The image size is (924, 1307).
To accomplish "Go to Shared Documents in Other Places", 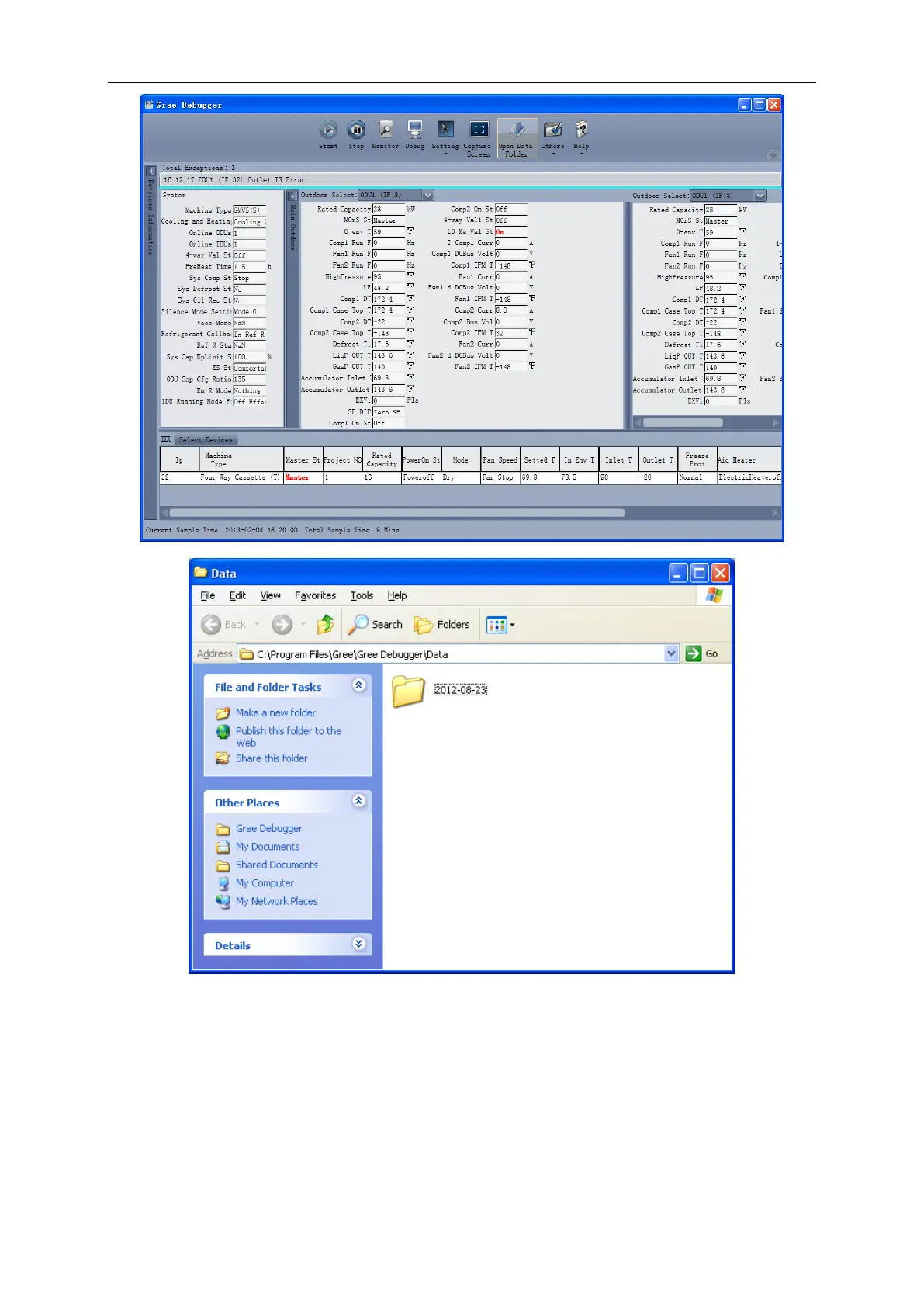I will pyautogui.click(x=276, y=865).
